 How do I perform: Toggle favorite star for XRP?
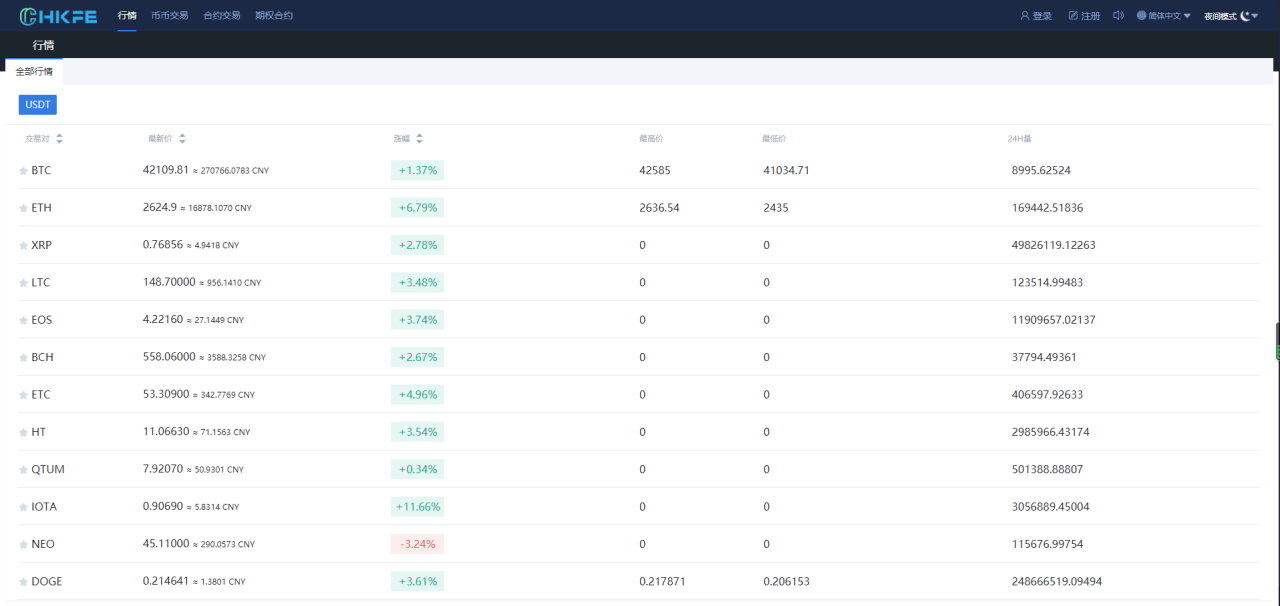pyautogui.click(x=23, y=246)
